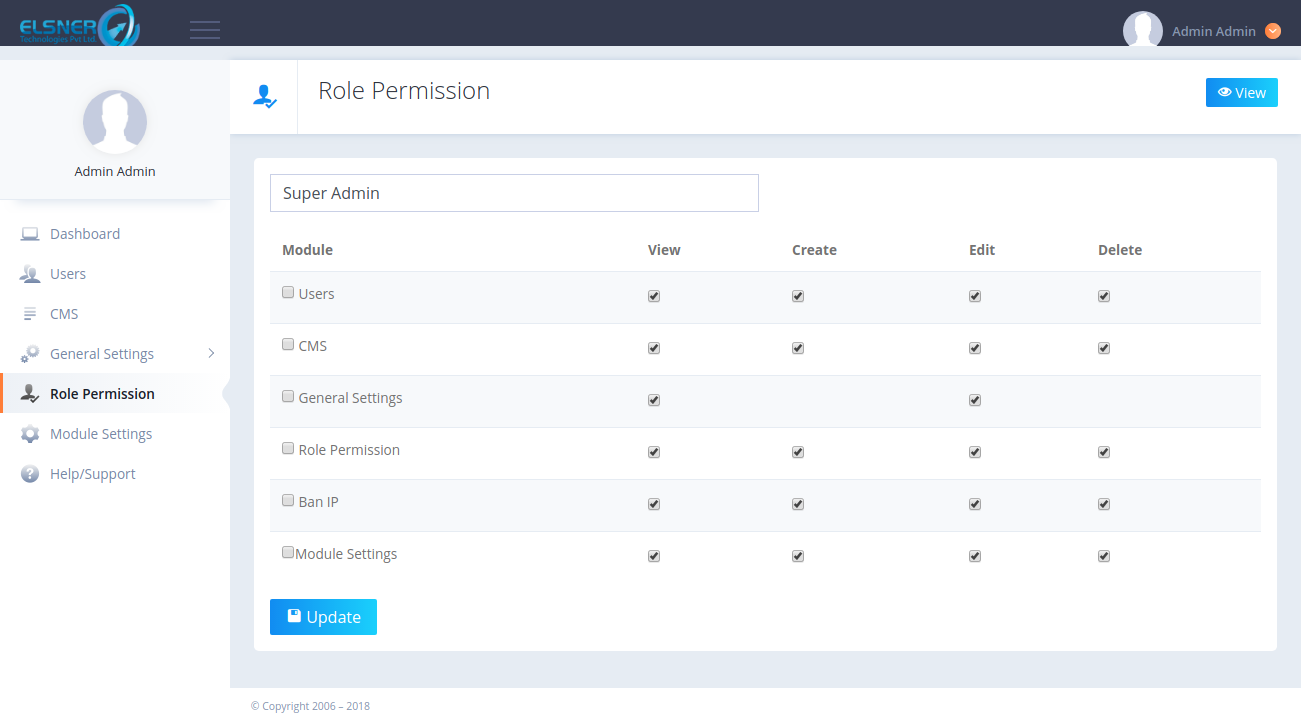Open Role Permission in the sidebar menu
The image size is (1301, 724).
pyautogui.click(x=102, y=394)
